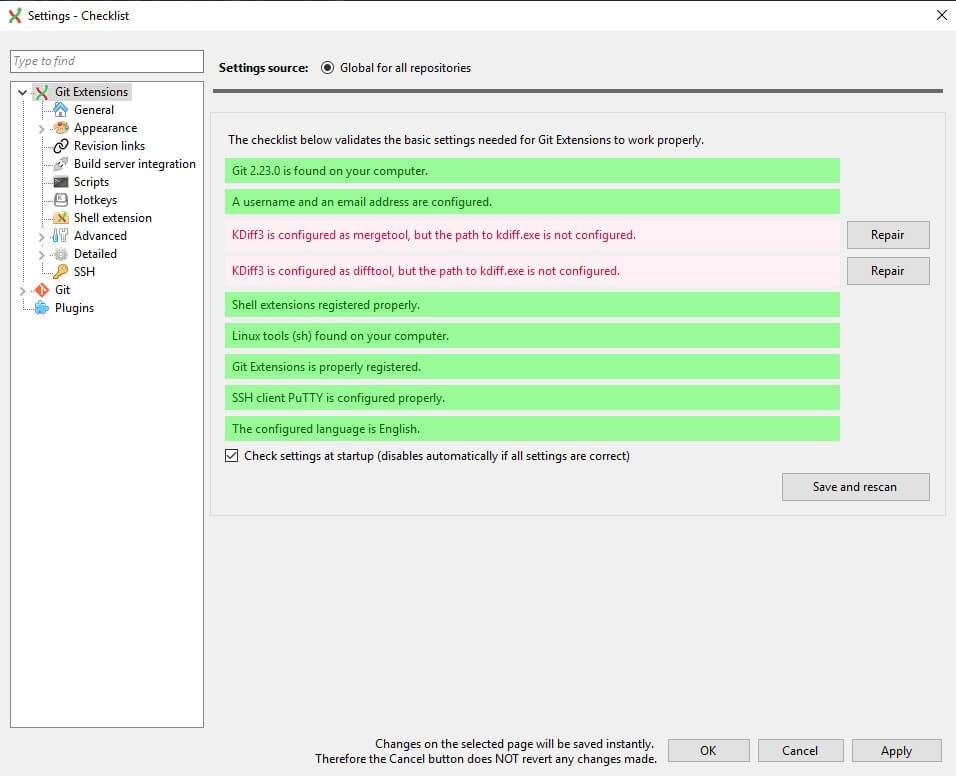Open the General settings page
Screen dimensions: 956x776
[94, 110]
